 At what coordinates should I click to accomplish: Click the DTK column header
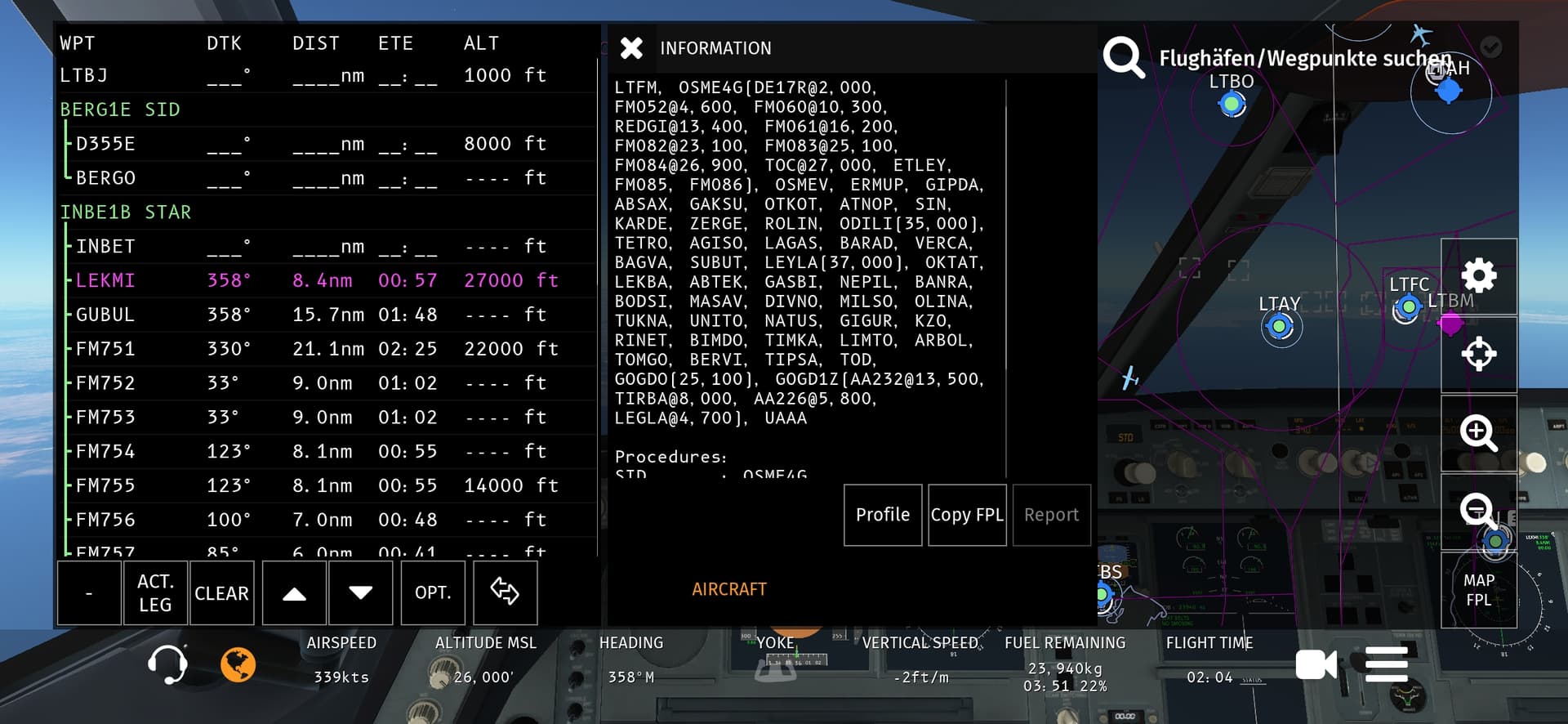[224, 43]
